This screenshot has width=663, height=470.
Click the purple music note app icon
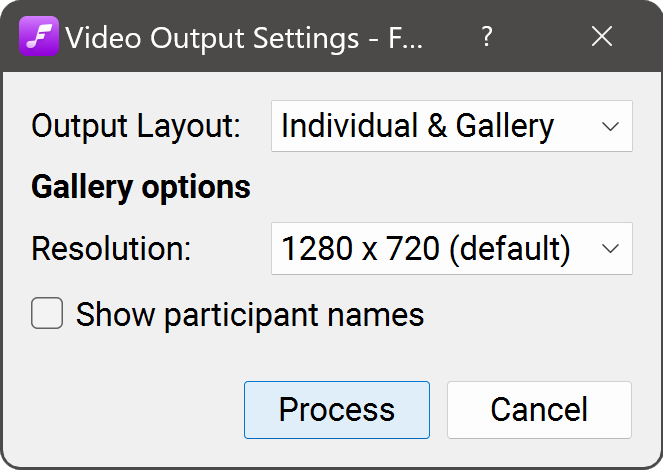point(39,37)
